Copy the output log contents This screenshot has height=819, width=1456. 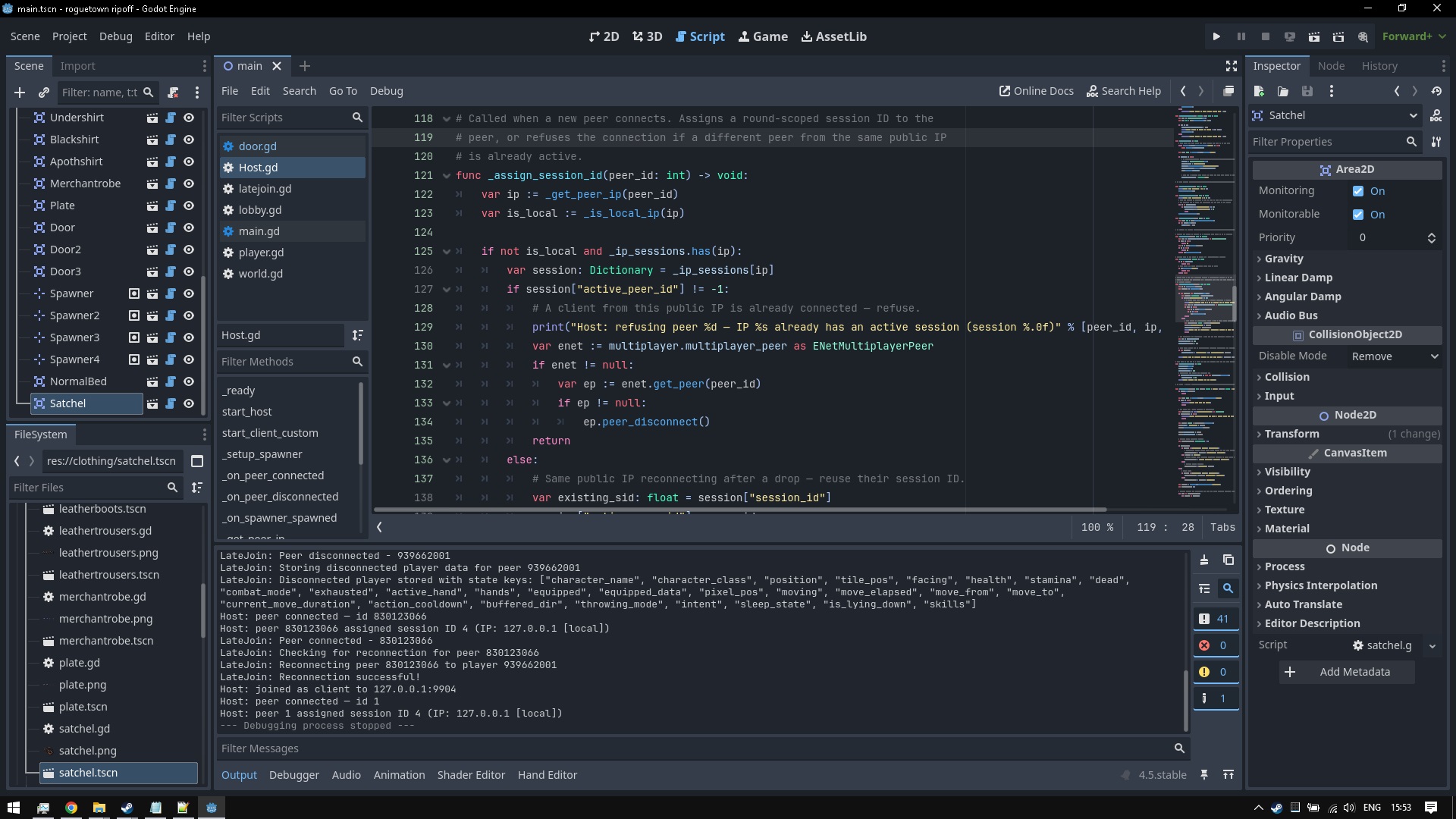[x=1228, y=560]
